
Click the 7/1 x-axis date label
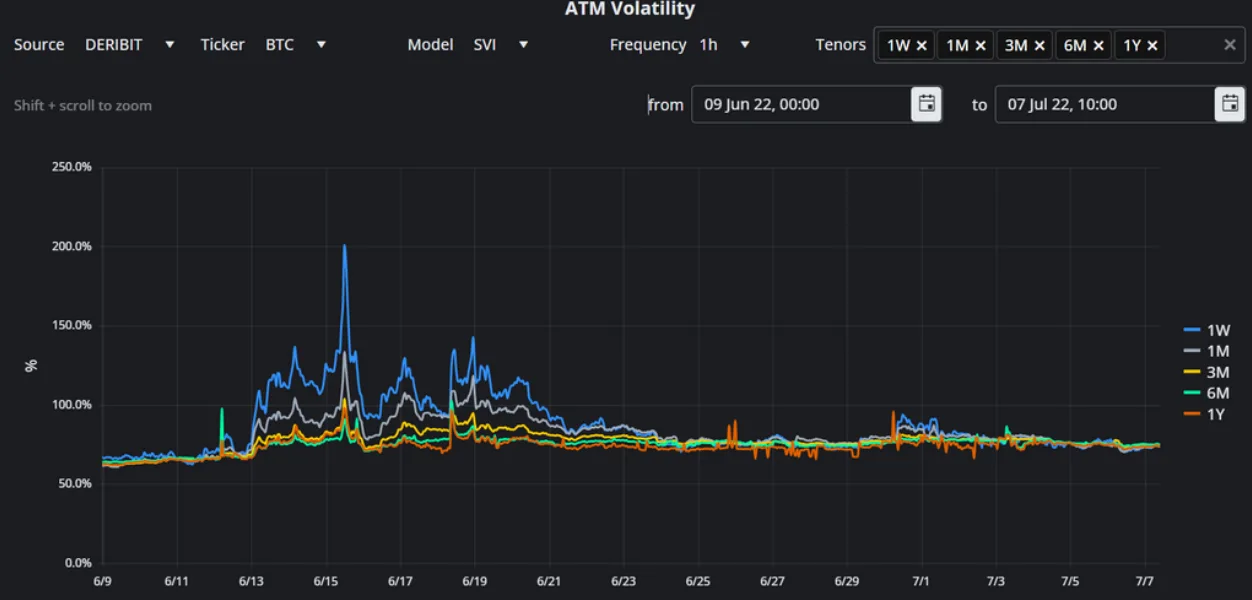(x=921, y=581)
